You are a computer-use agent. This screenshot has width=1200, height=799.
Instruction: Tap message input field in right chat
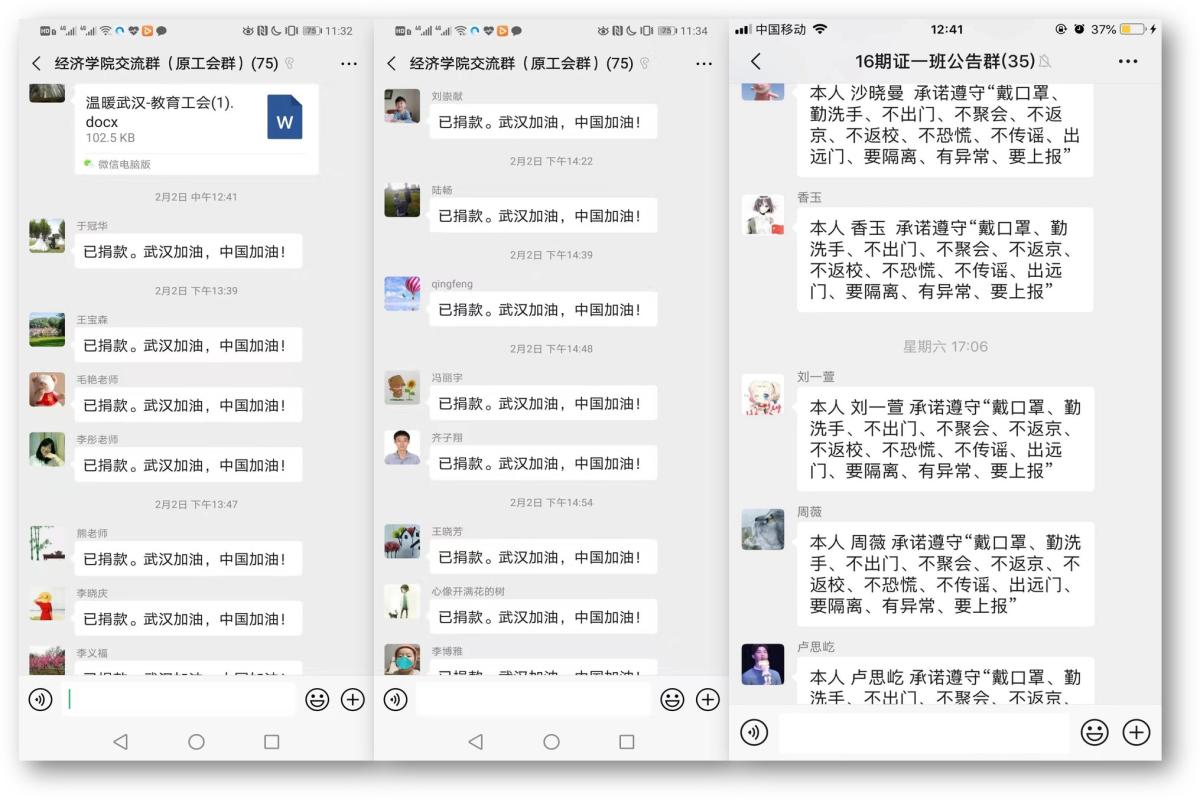pyautogui.click(x=922, y=733)
